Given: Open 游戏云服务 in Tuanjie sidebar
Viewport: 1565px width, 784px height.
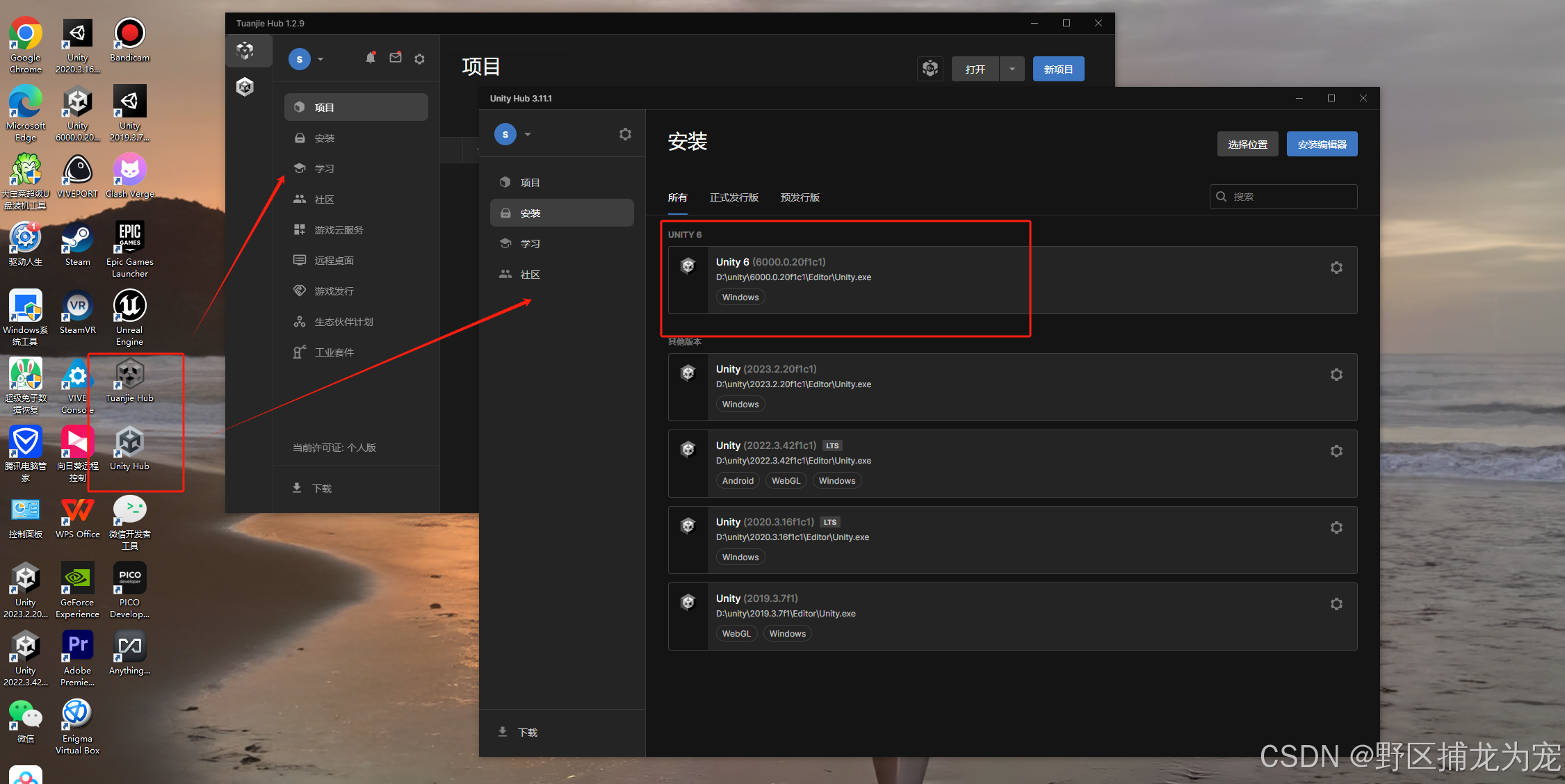Looking at the screenshot, I should point(339,230).
